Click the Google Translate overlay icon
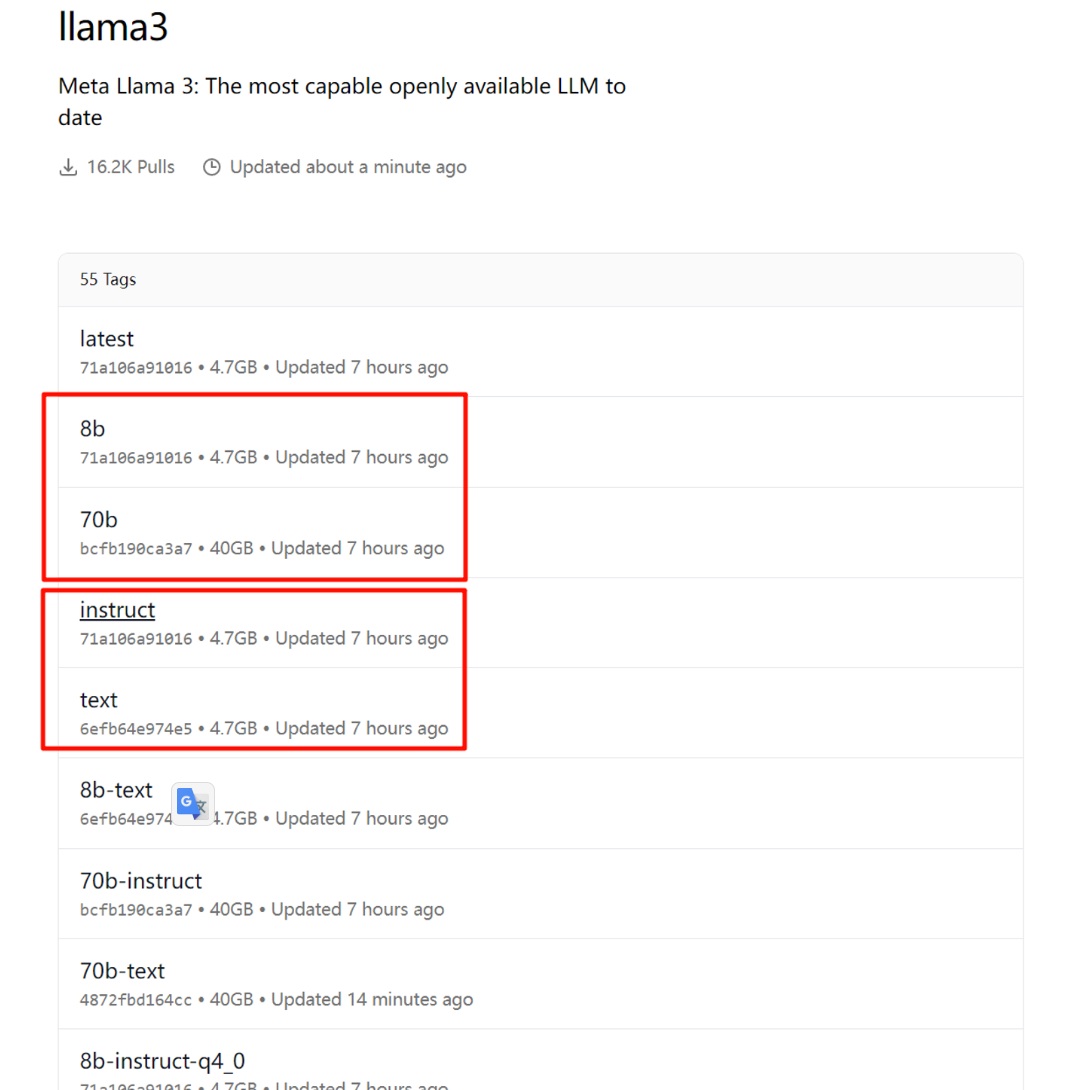Viewport: 1068px width, 1090px height. (x=193, y=804)
